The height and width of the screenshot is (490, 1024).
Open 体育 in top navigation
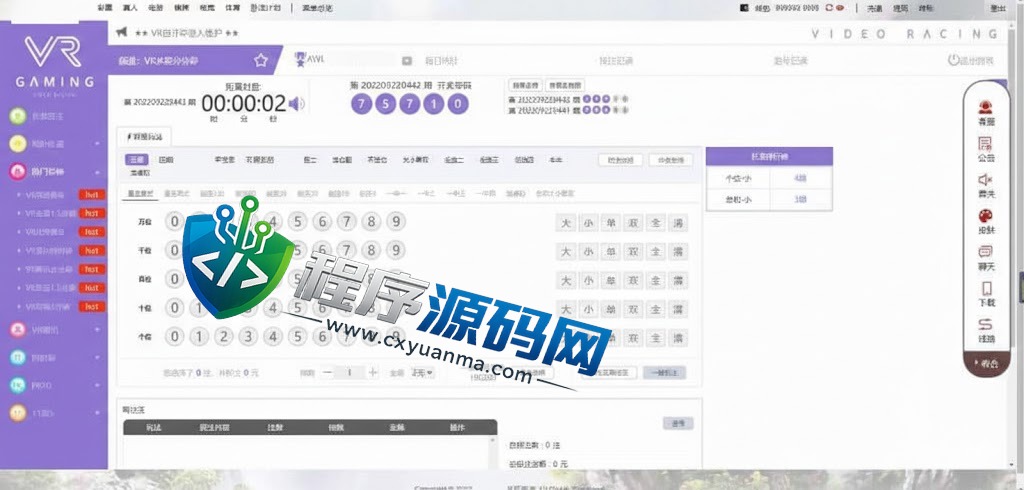click(232, 8)
